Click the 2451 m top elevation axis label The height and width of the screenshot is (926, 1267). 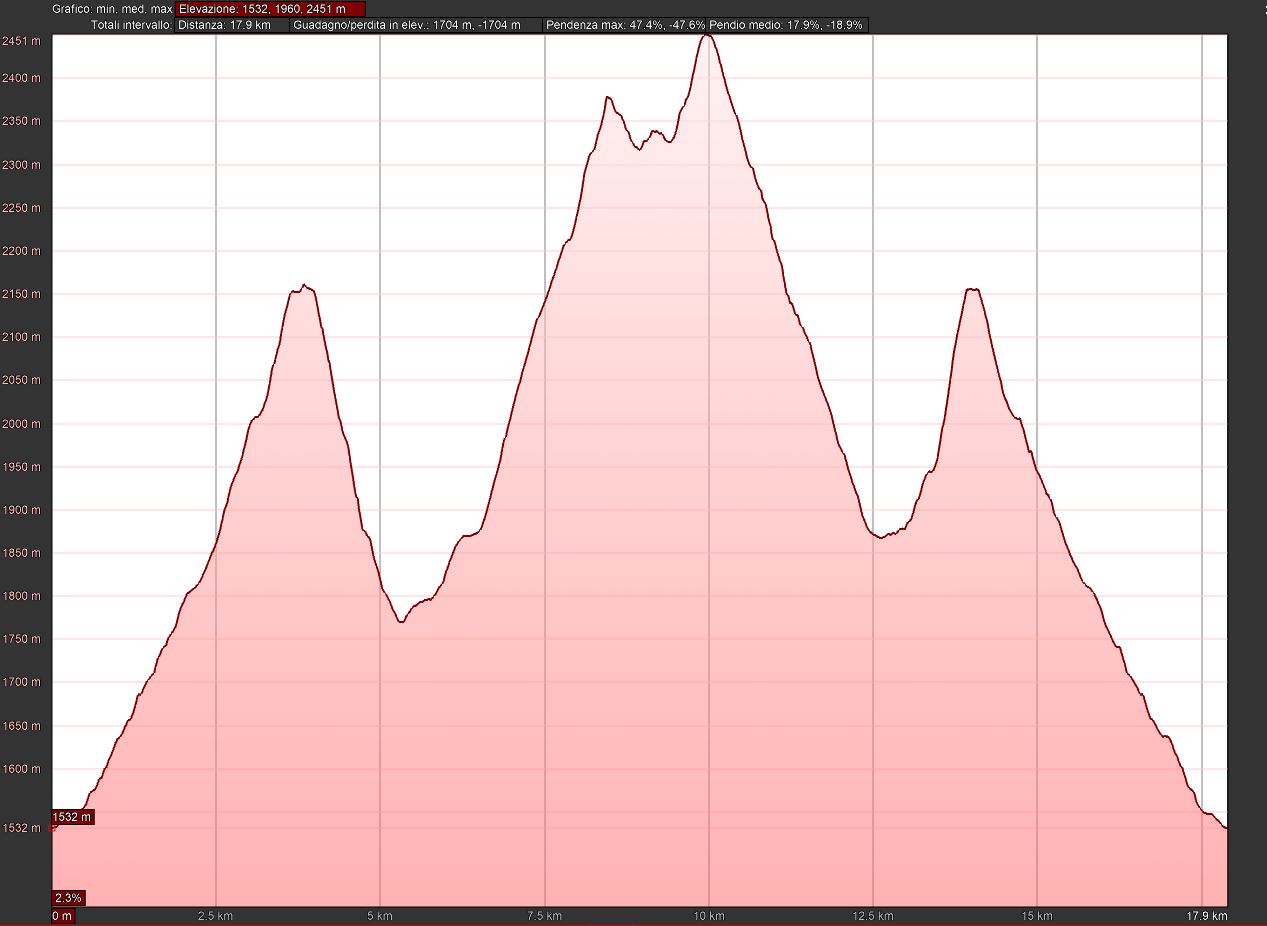click(21, 41)
